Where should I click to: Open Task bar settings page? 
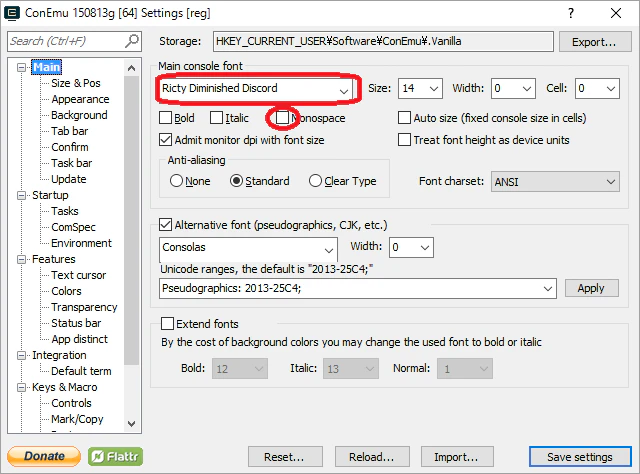[x=71, y=163]
